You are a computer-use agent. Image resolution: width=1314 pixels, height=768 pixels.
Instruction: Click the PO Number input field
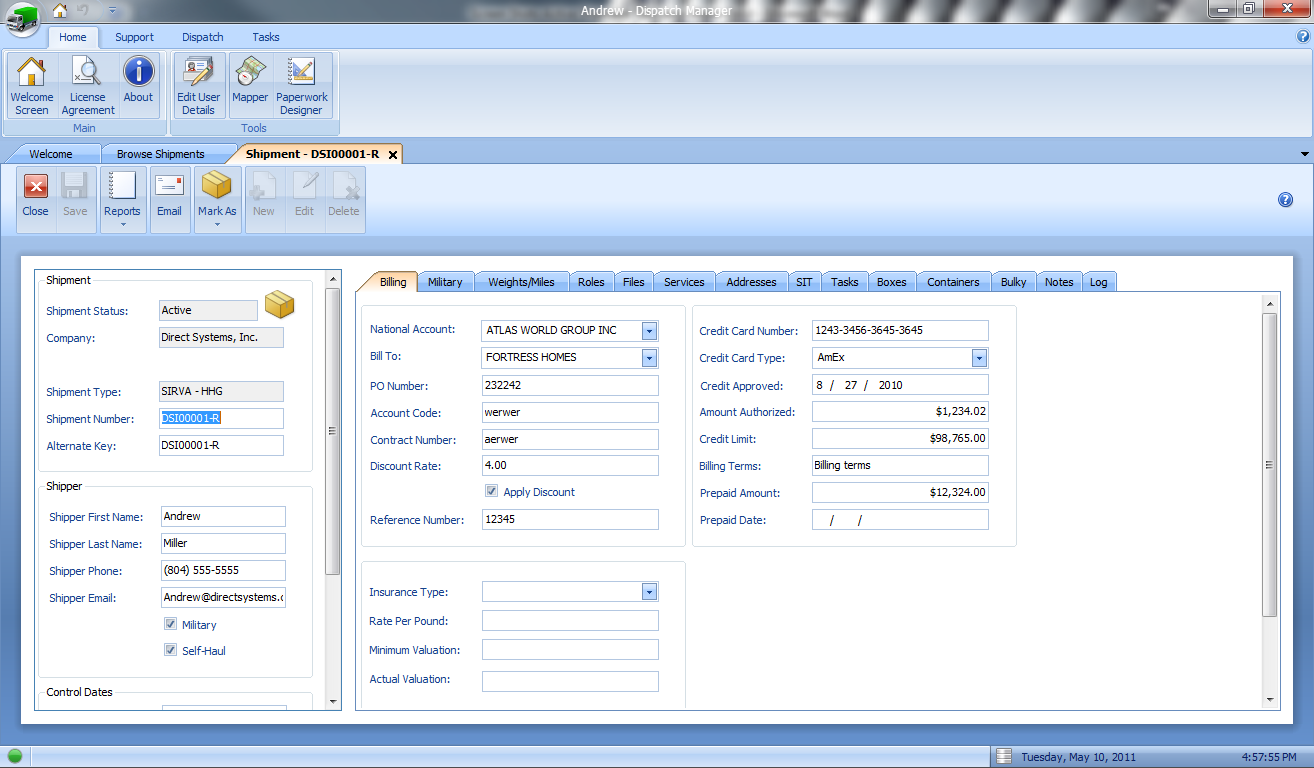click(569, 386)
